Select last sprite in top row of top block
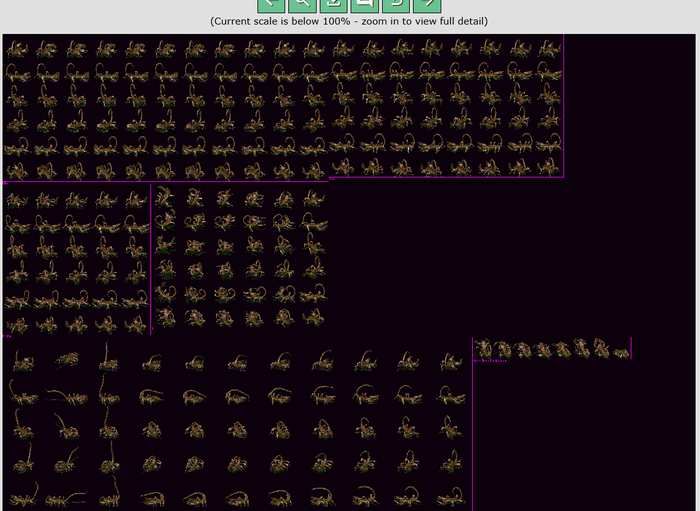The image size is (700, 511). (x=549, y=48)
